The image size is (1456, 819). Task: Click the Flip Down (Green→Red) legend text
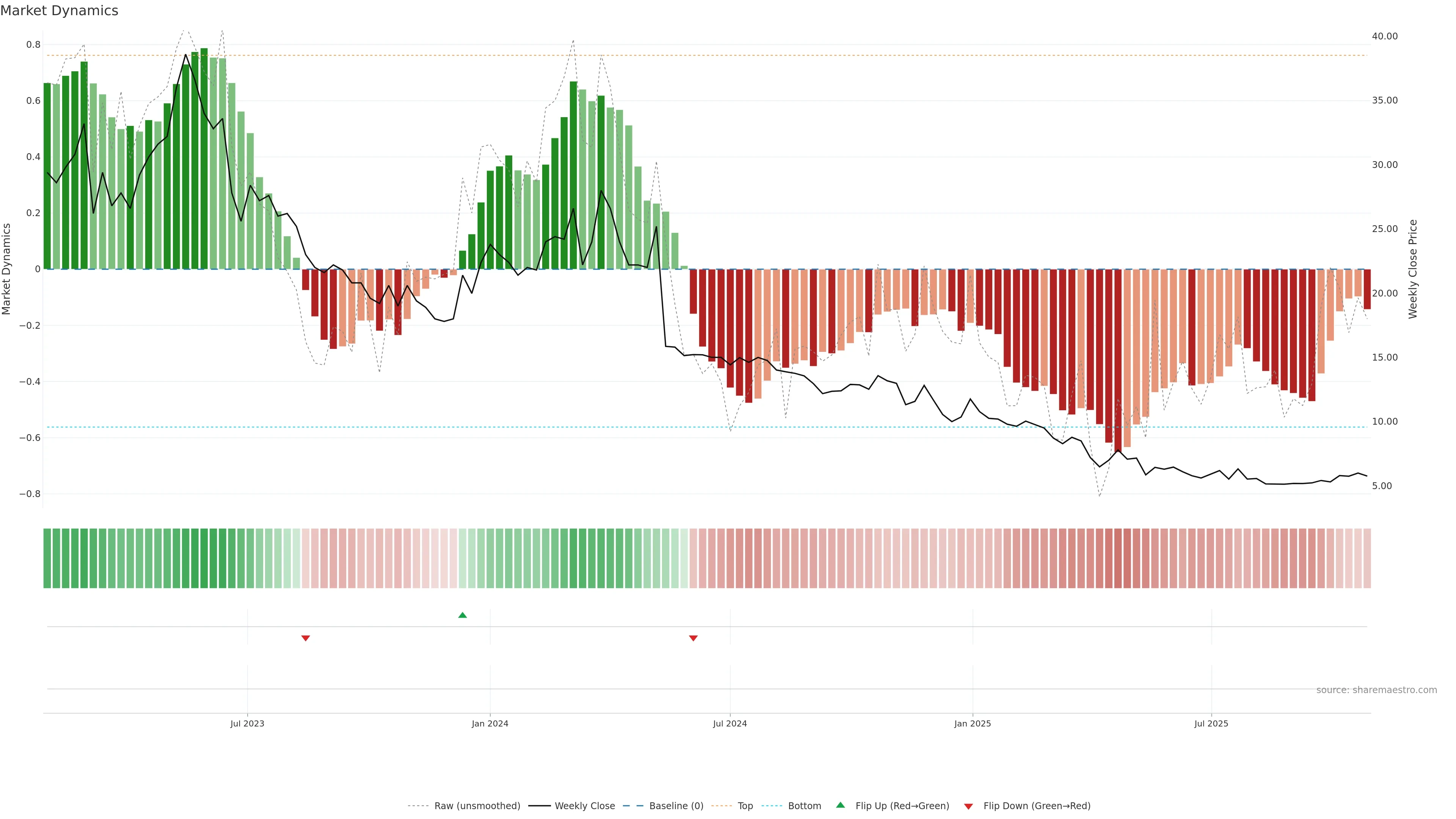1037,806
